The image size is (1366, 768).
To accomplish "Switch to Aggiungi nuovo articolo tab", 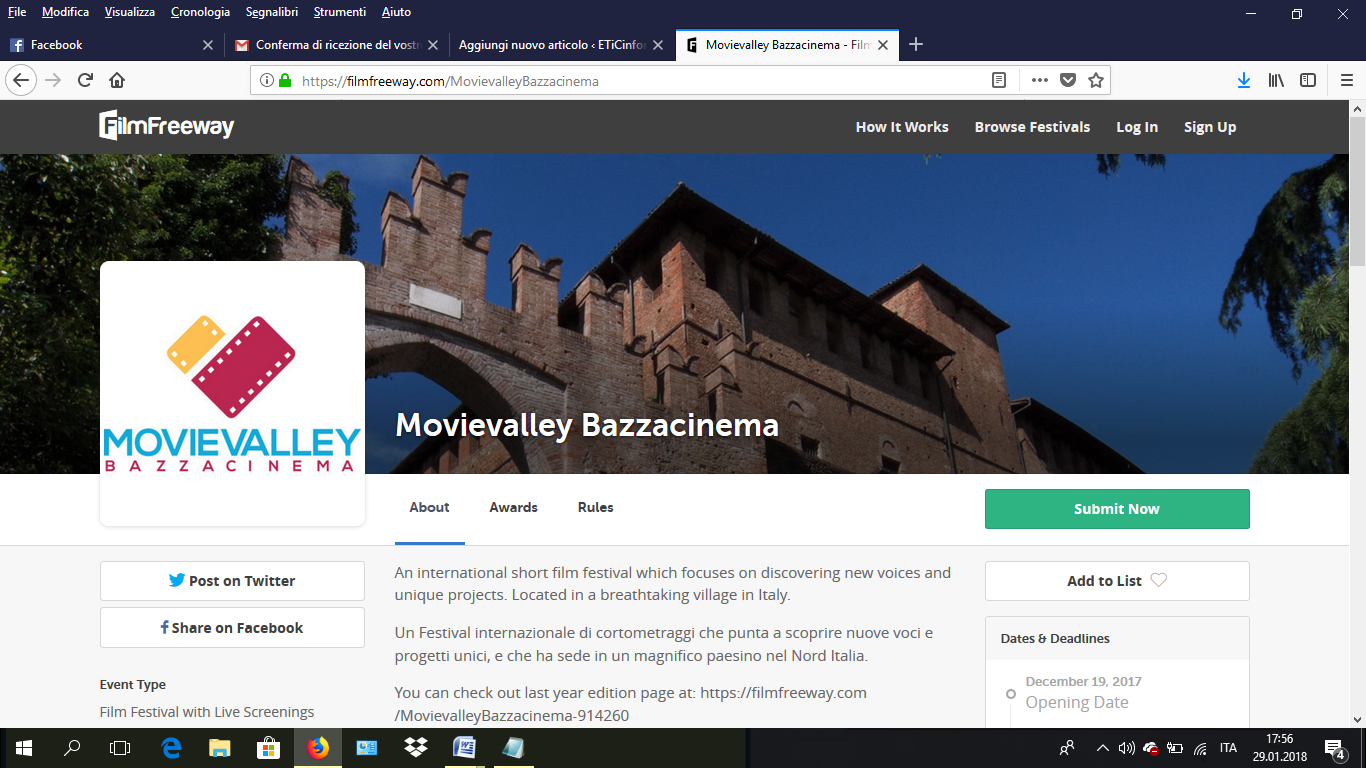I will pos(560,45).
